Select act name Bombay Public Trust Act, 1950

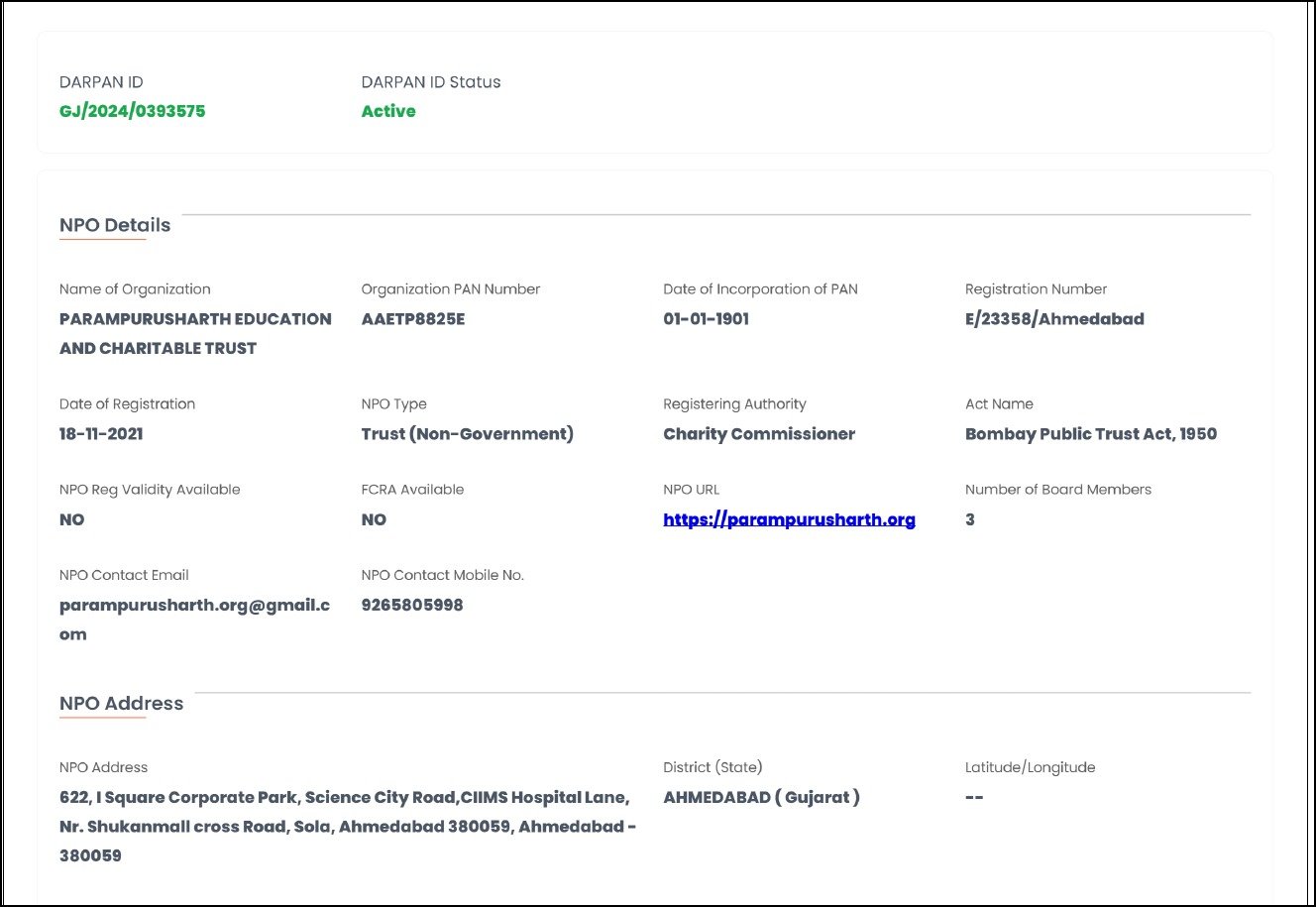click(x=1091, y=434)
